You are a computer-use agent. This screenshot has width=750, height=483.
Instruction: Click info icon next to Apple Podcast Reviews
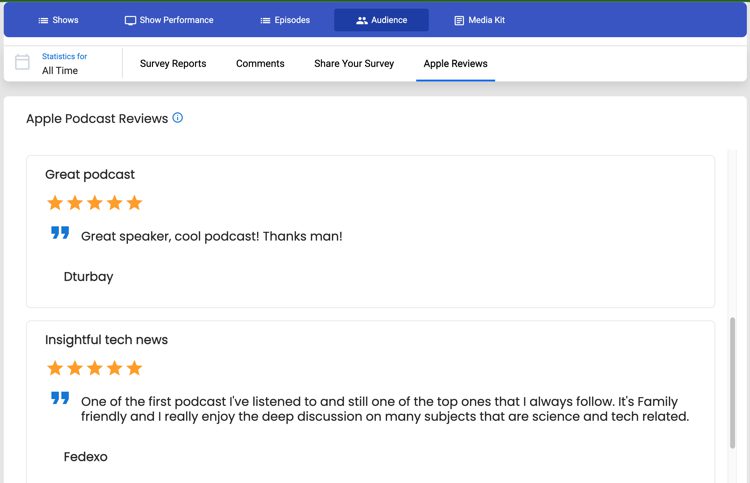177,118
